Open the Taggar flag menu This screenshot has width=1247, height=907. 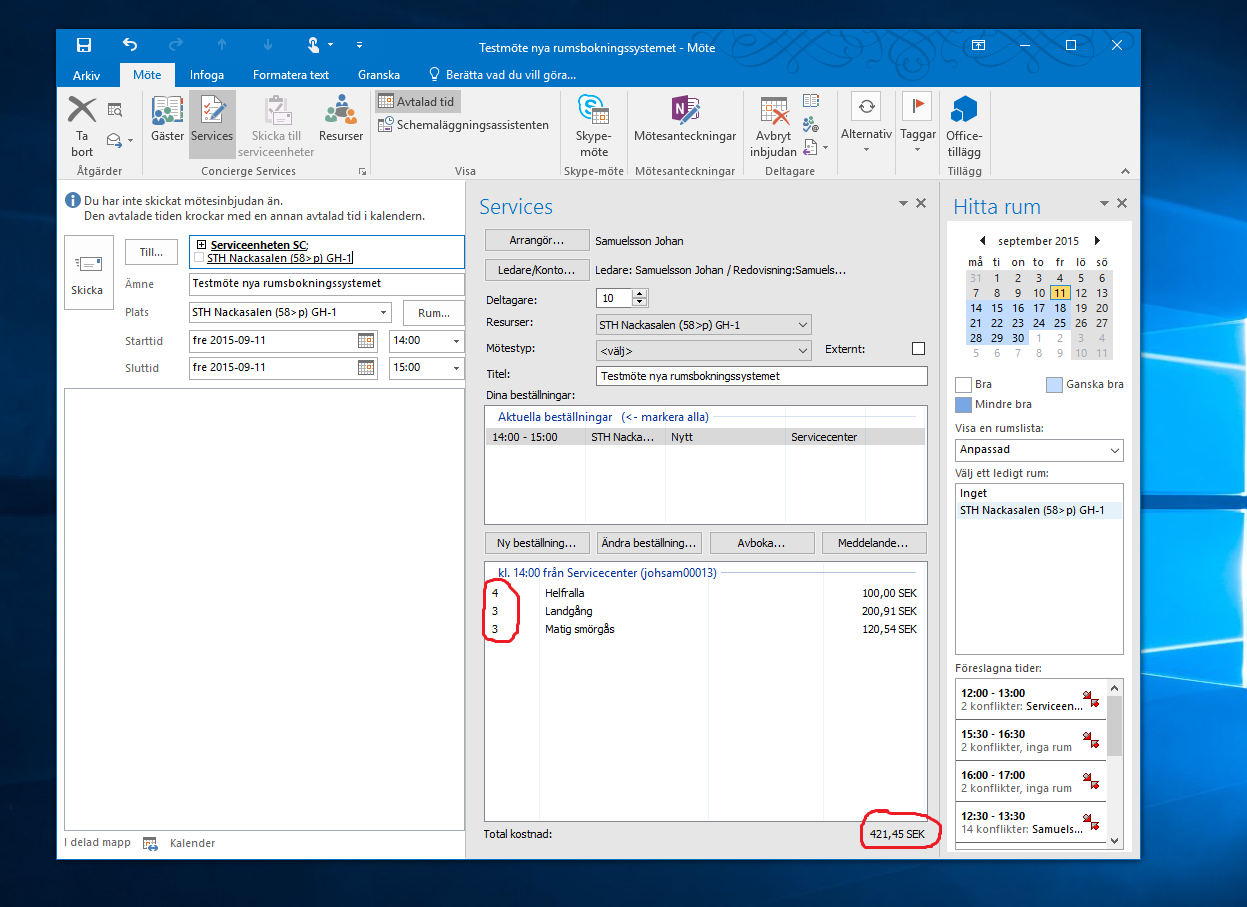917,124
